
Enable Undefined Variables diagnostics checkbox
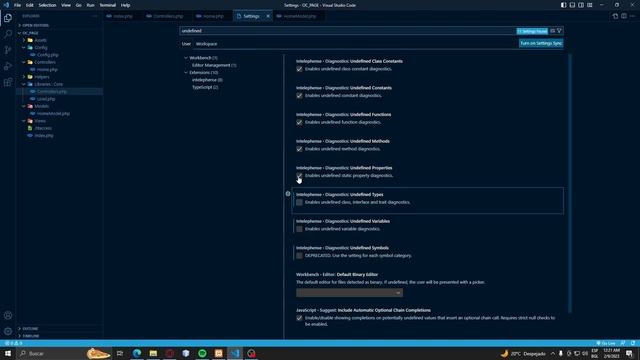pyautogui.click(x=299, y=229)
